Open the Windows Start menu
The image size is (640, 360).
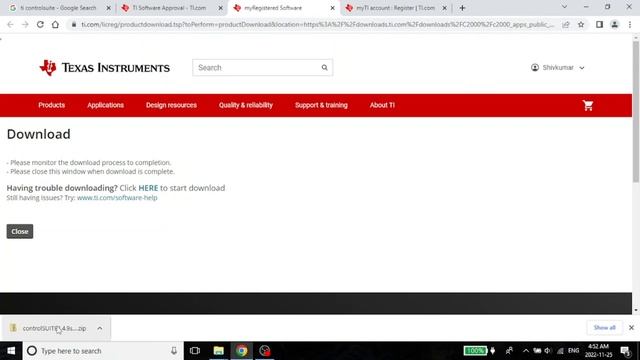11,351
